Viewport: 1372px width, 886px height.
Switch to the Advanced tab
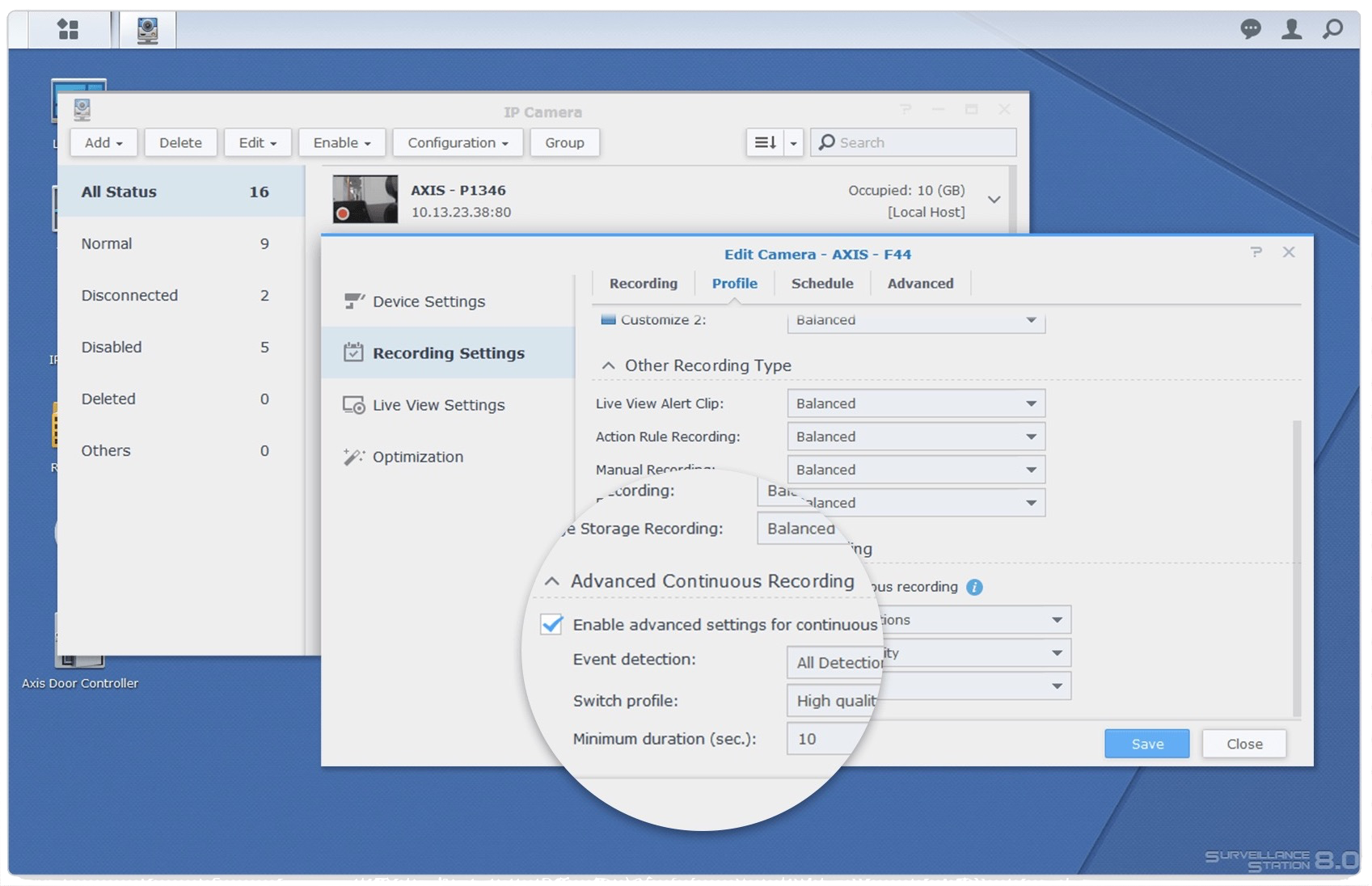point(920,284)
